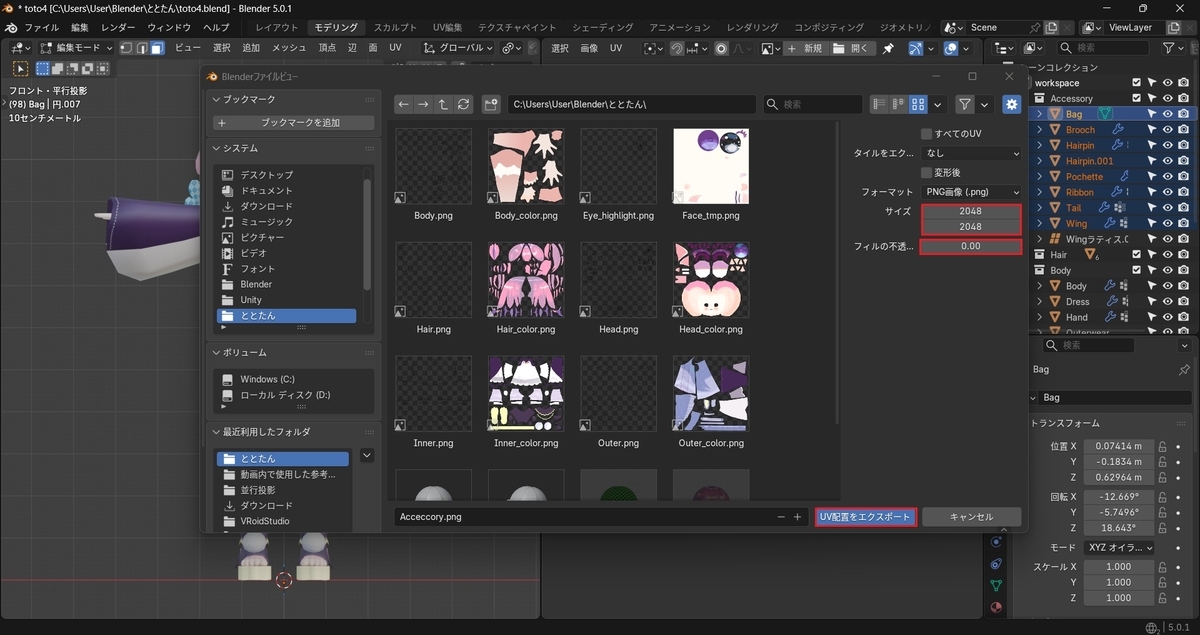The image size is (1200, 635).
Task: Increment the file name number
Action: point(797,517)
